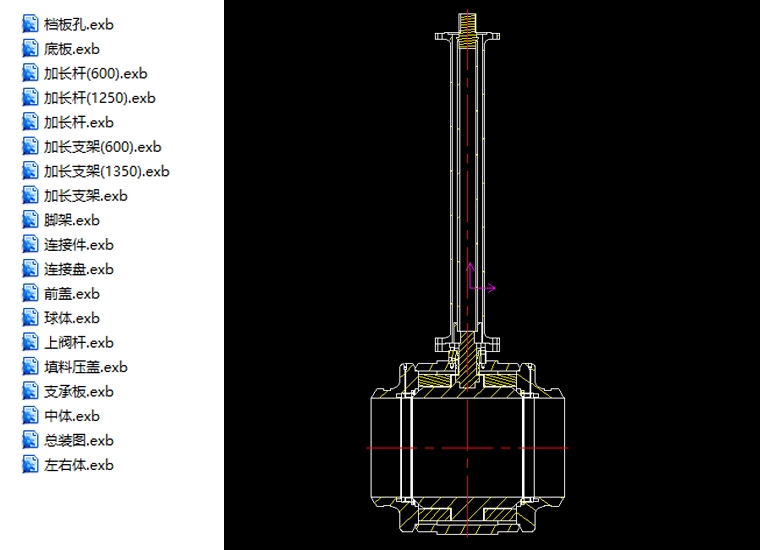This screenshot has width=760, height=550.
Task: Select the file name 加长杆.exb
Action: click(78, 122)
